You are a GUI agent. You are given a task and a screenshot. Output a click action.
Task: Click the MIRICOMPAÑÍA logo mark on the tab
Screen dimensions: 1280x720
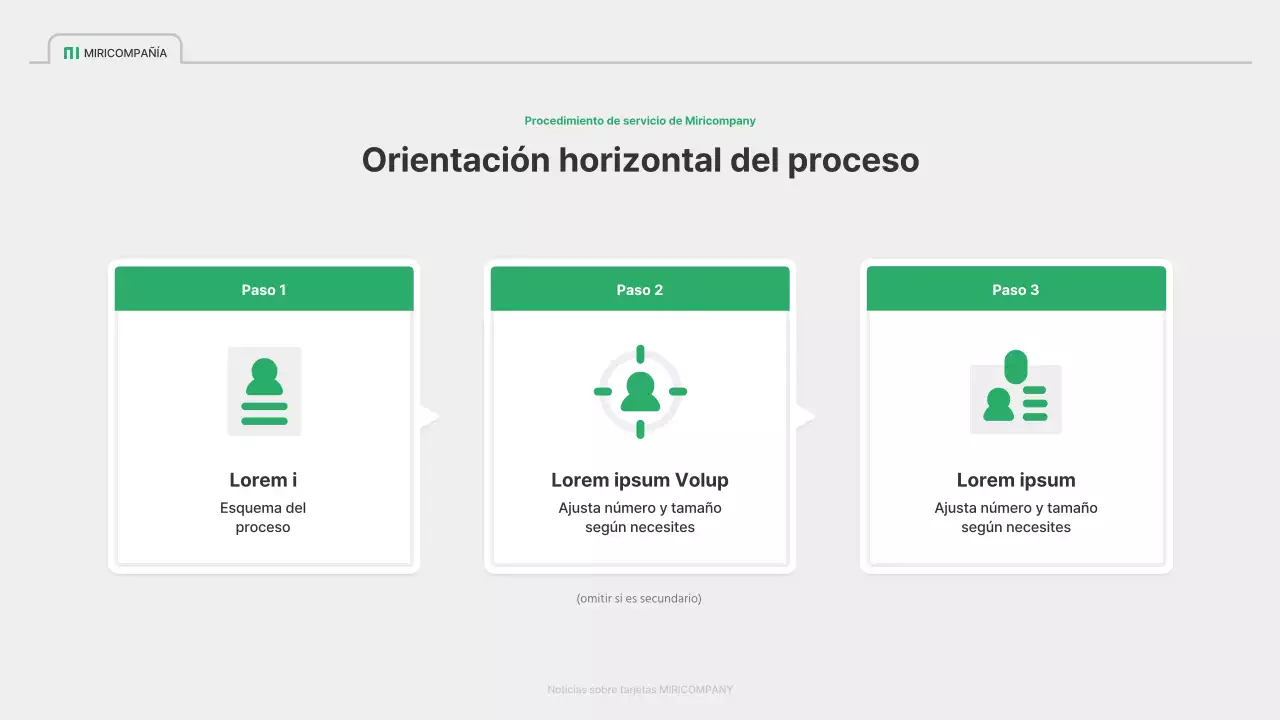[x=71, y=53]
